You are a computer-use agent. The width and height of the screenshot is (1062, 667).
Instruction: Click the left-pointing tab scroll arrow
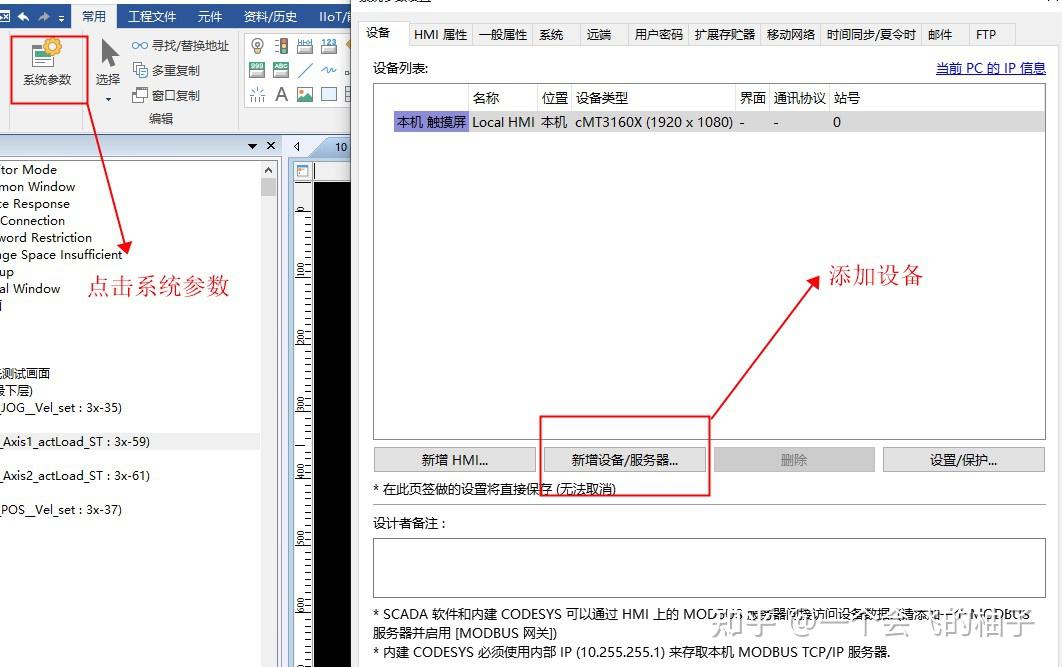[297, 146]
